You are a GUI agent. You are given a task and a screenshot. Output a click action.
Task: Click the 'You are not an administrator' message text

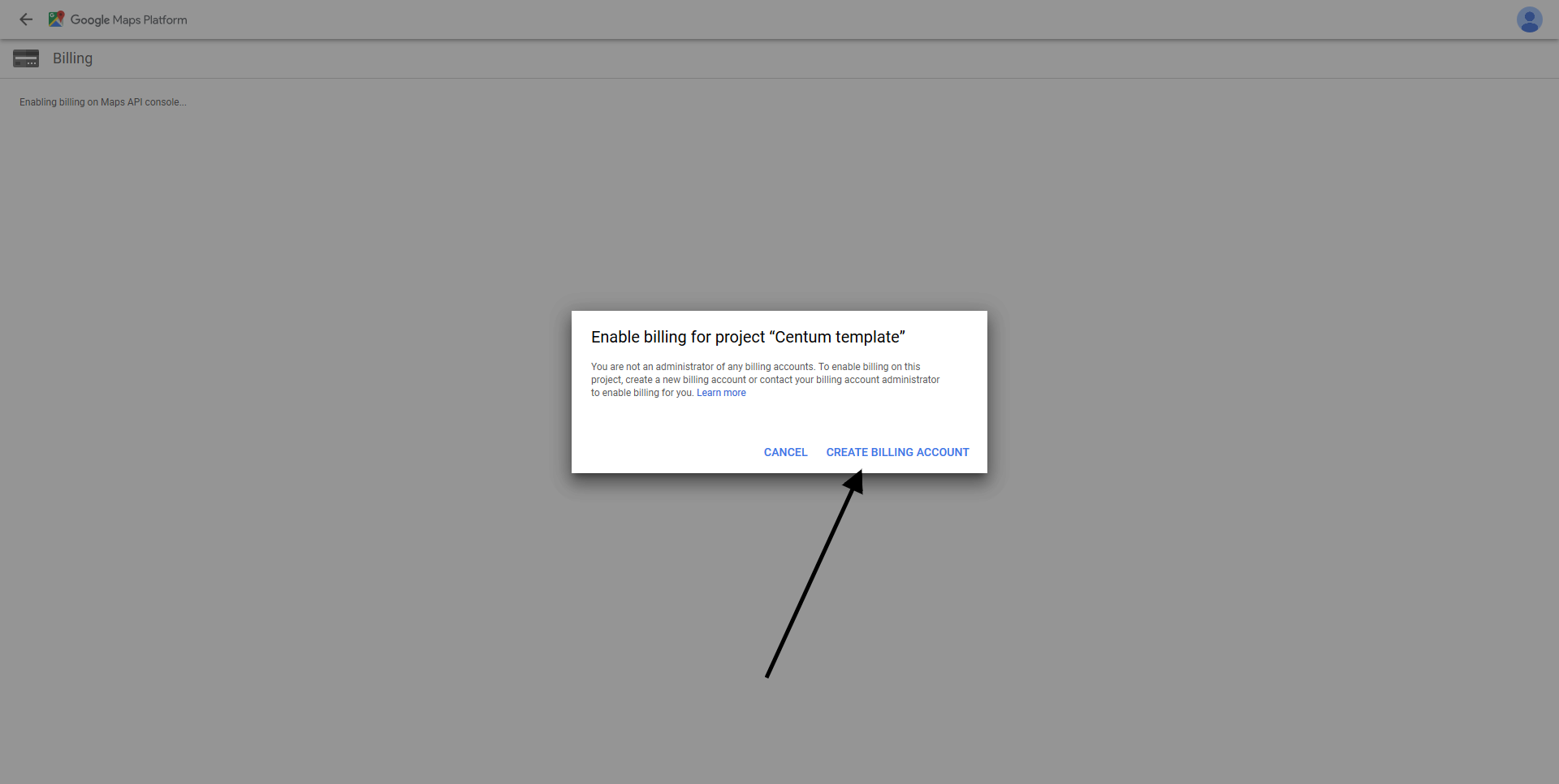click(765, 380)
